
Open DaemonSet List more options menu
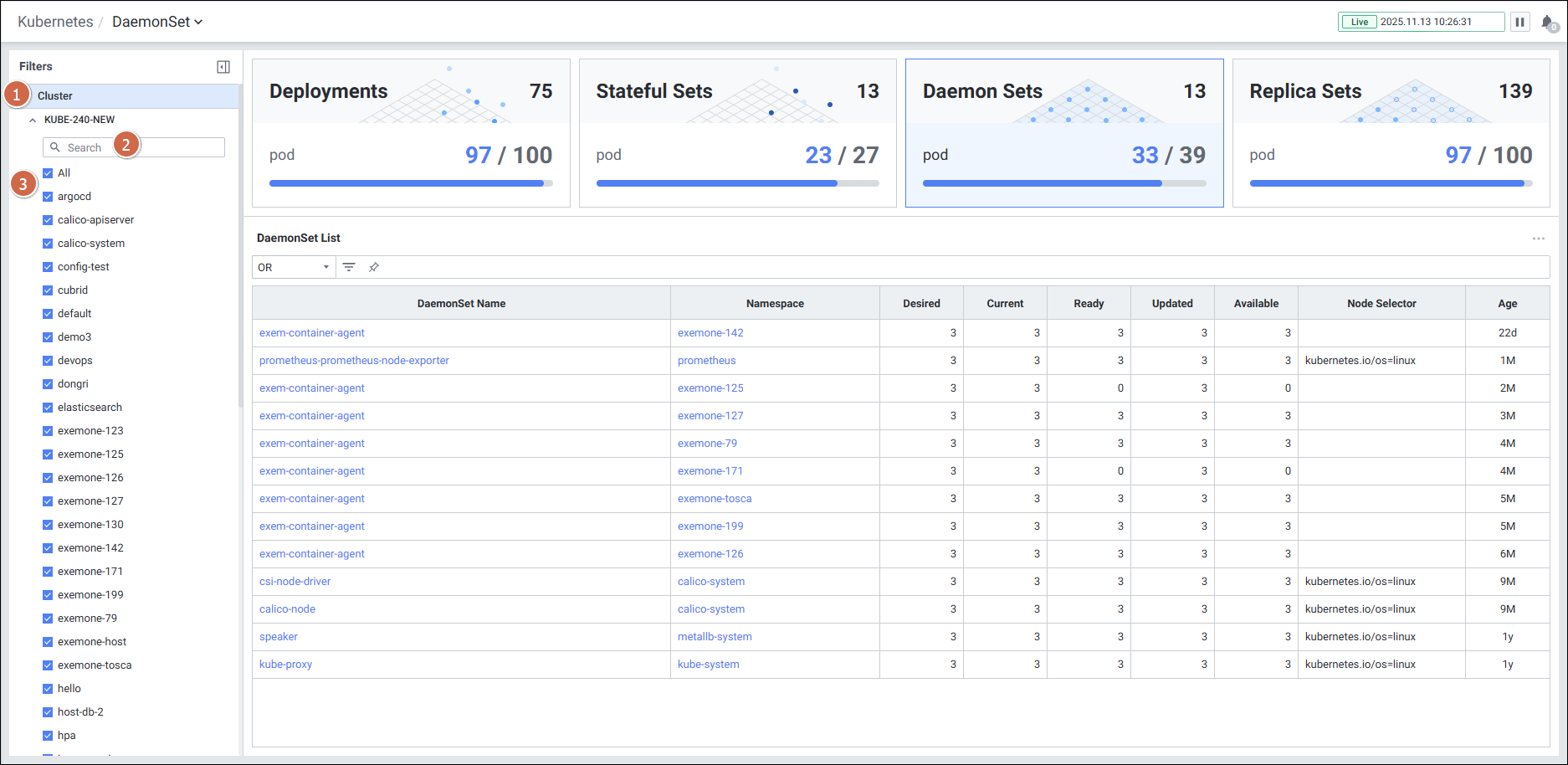[1538, 239]
